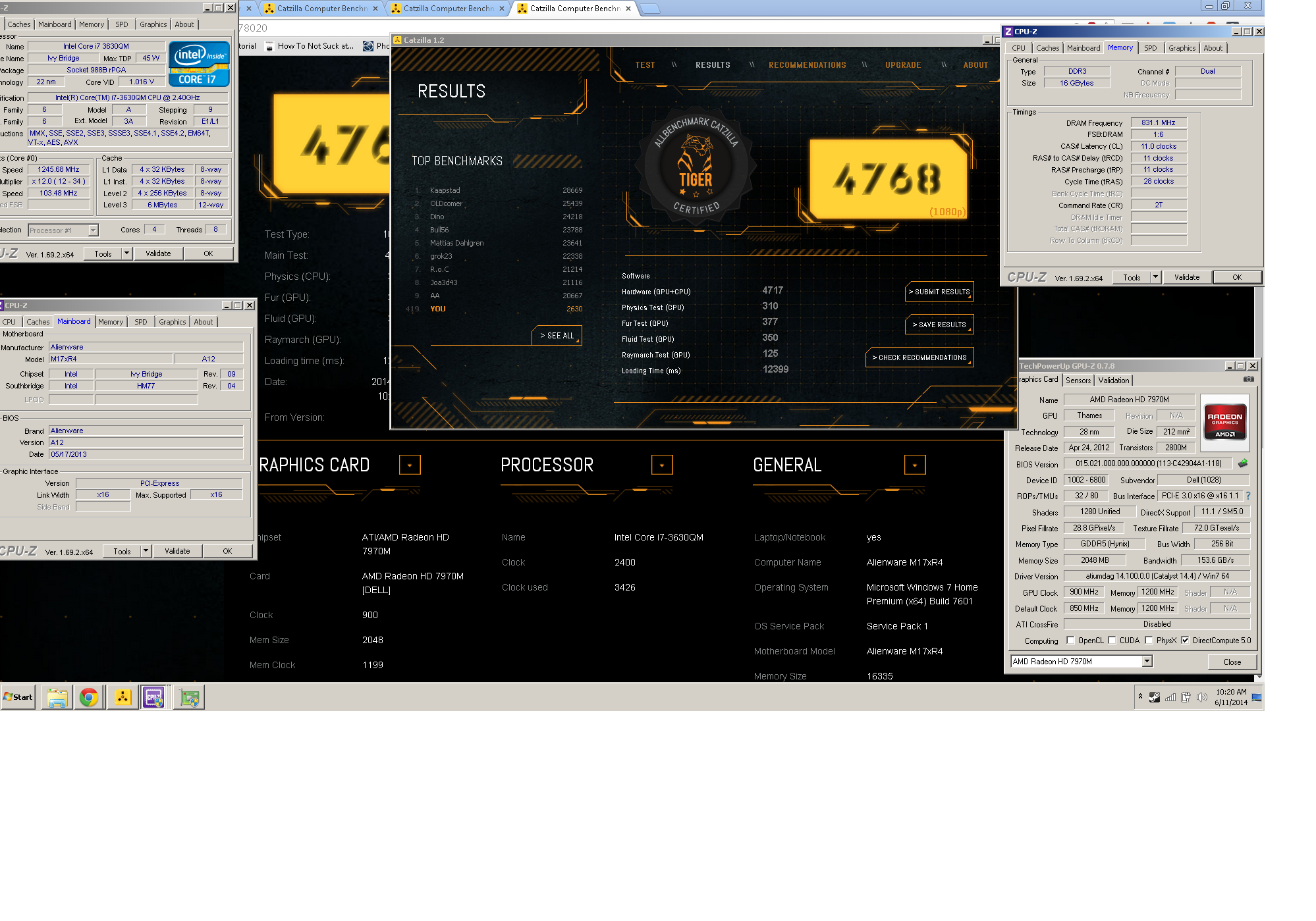The image size is (1316, 921).
Task: Click the new tab button in Chrome
Action: tap(651, 9)
